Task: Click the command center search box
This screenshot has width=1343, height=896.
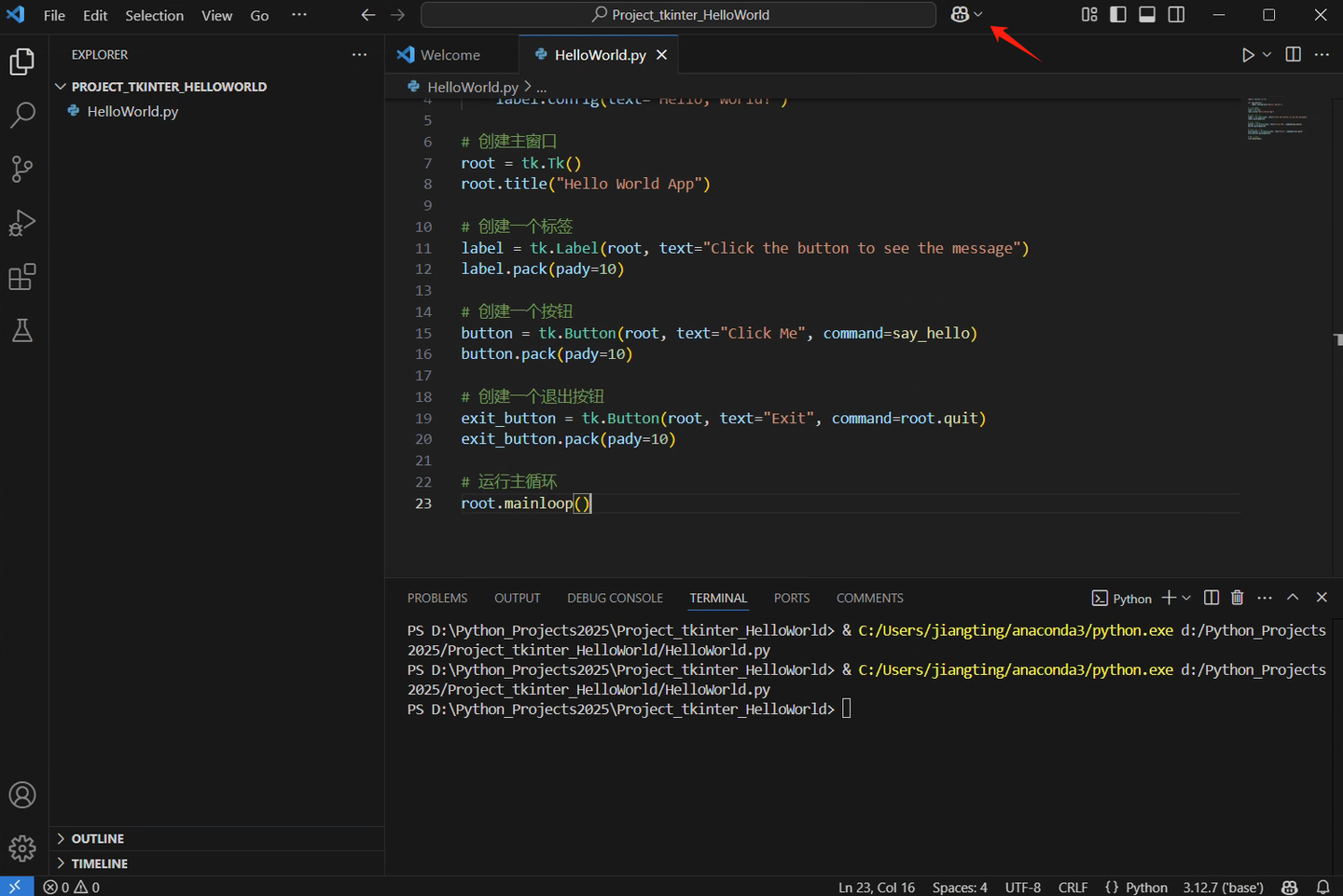Action: tap(679, 15)
